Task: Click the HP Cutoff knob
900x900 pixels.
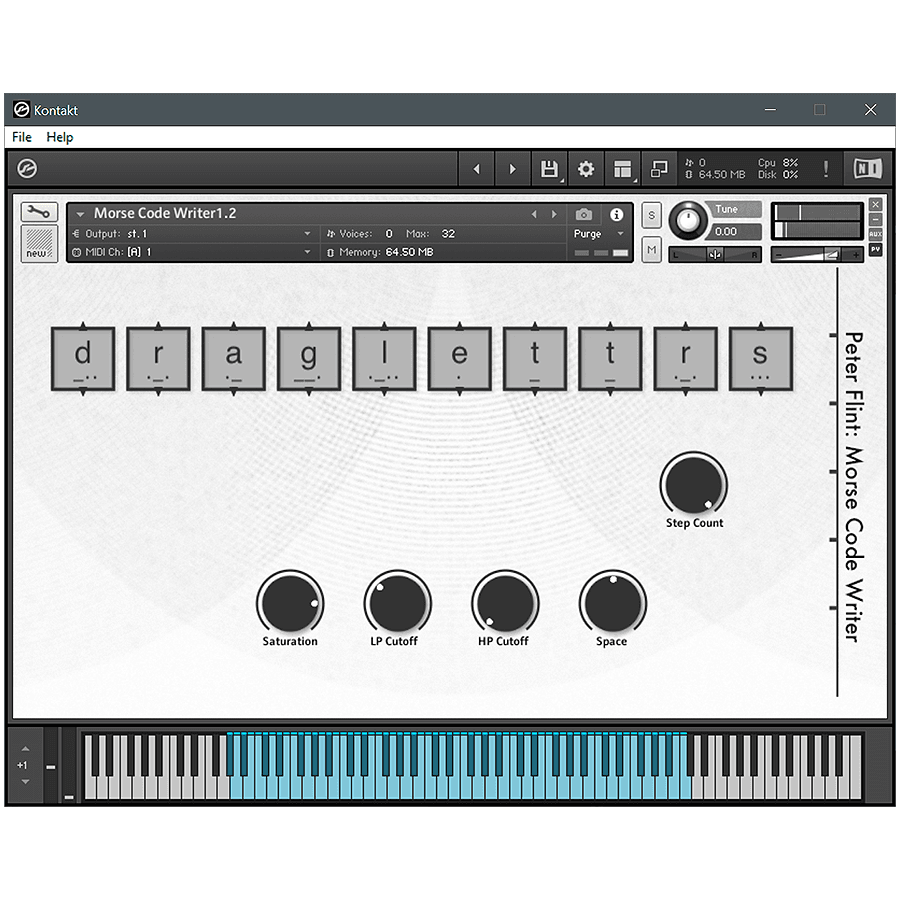Action: click(x=505, y=602)
